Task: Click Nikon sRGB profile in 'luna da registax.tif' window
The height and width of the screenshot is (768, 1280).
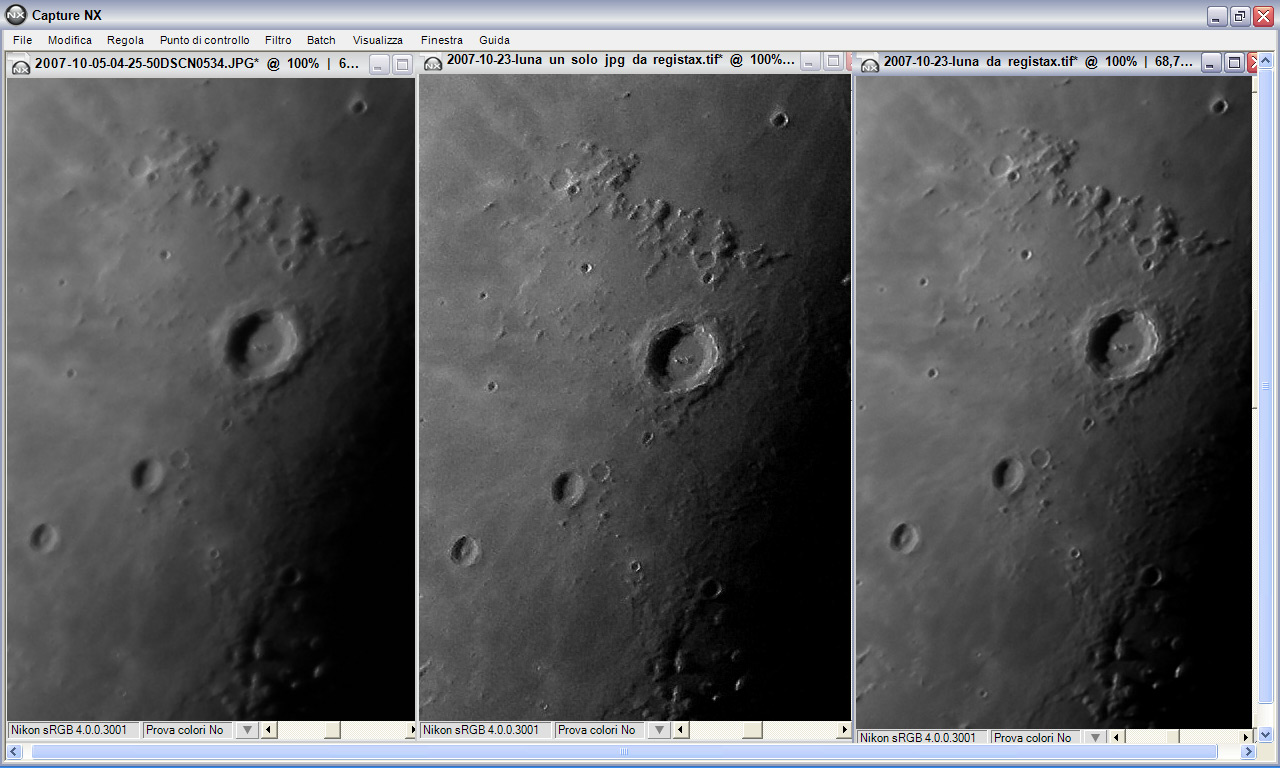Action: pyautogui.click(x=923, y=737)
